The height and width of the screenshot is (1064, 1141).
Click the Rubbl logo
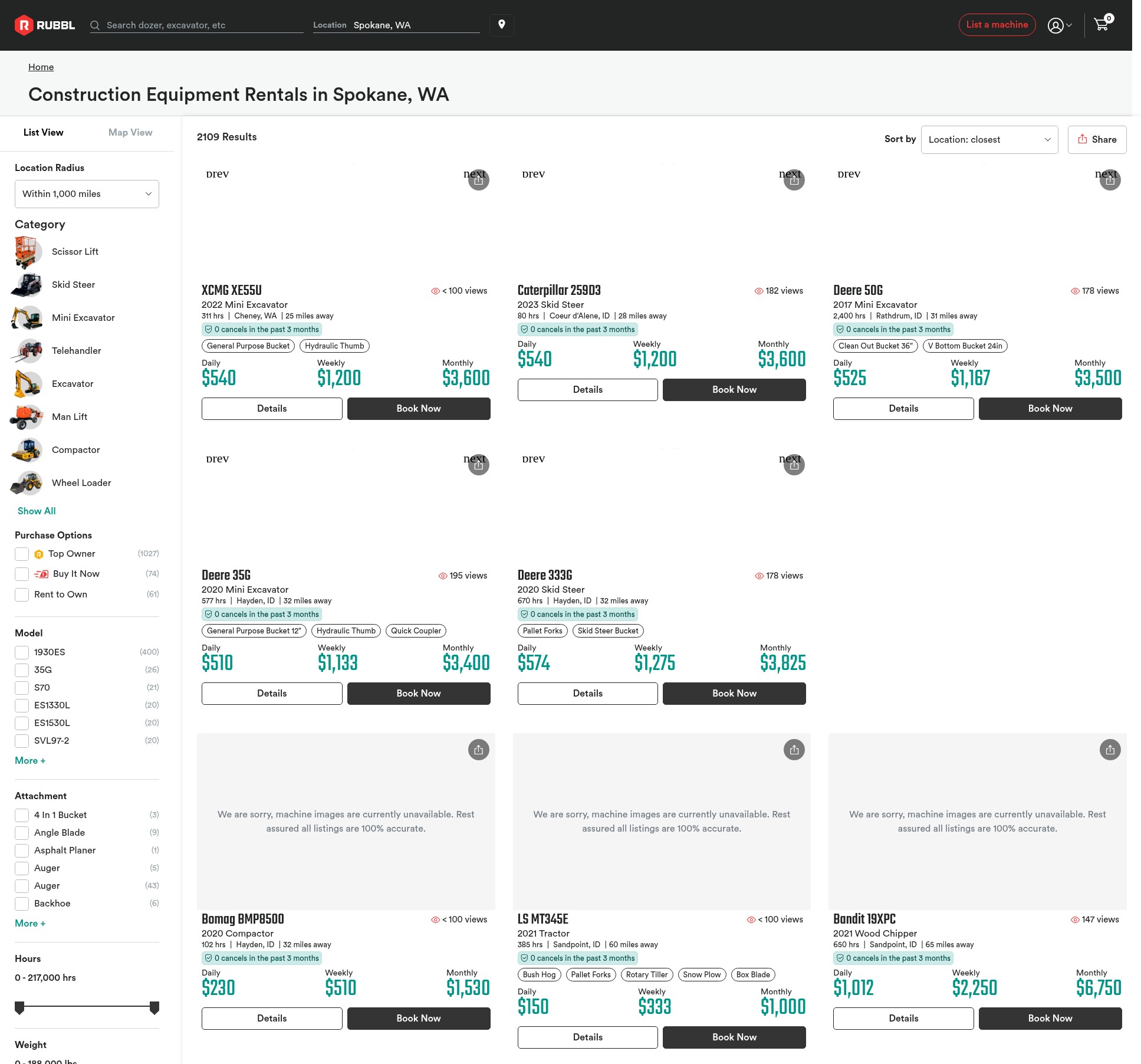(45, 25)
